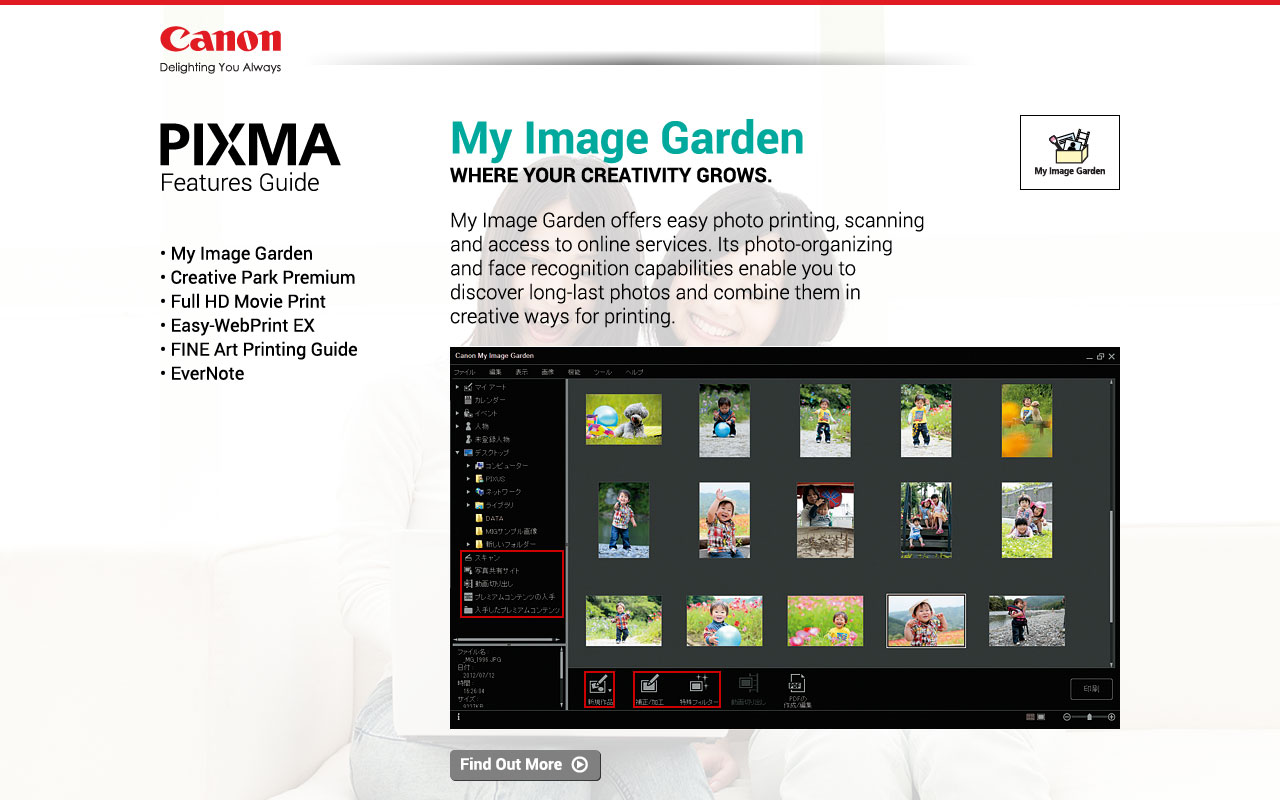The height and width of the screenshot is (800, 1280).
Task: Open the File (ファイル) menu
Action: coord(466,371)
